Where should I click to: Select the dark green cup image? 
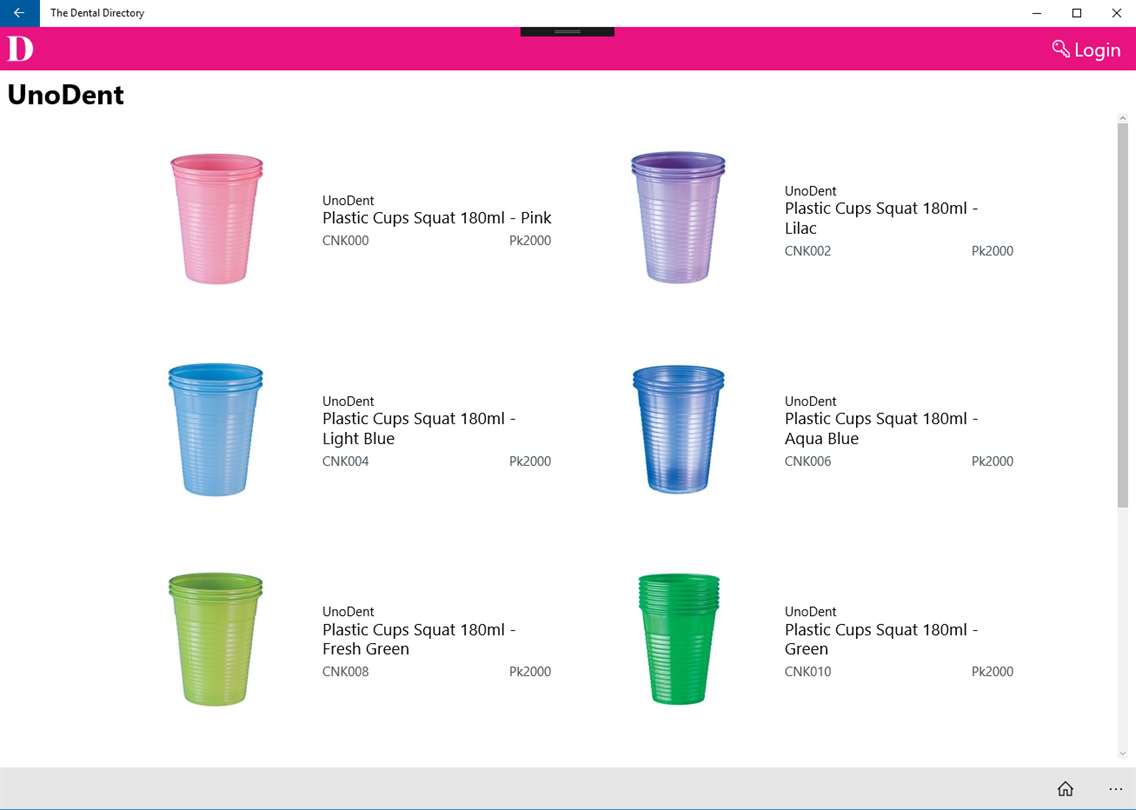coord(678,639)
